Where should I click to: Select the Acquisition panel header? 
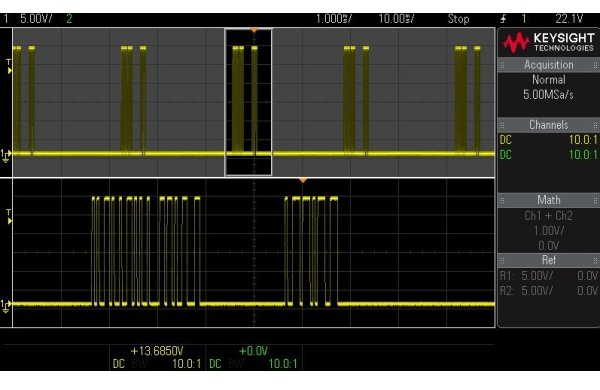tap(548, 65)
